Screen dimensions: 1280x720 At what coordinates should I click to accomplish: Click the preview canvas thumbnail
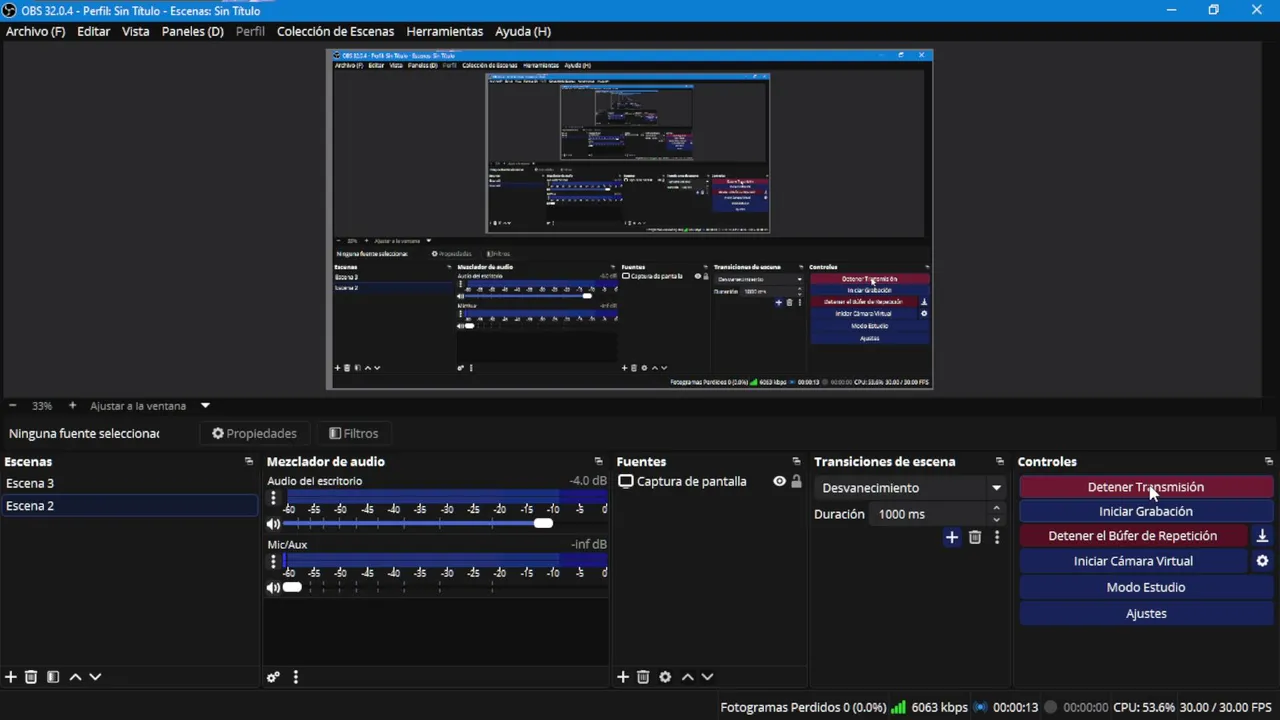click(630, 219)
